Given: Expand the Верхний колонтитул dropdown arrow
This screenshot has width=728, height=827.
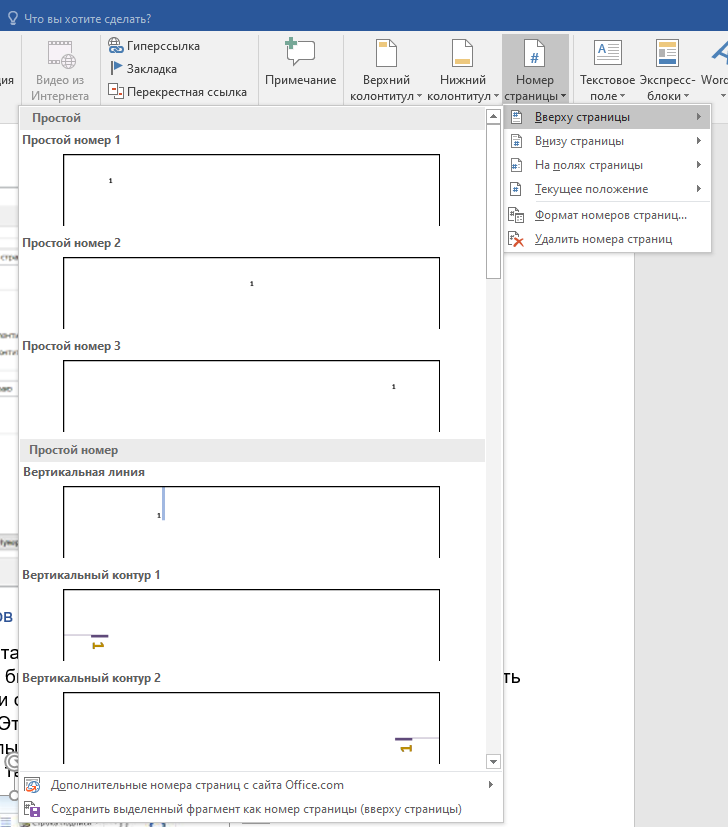Looking at the screenshot, I should point(419,96).
